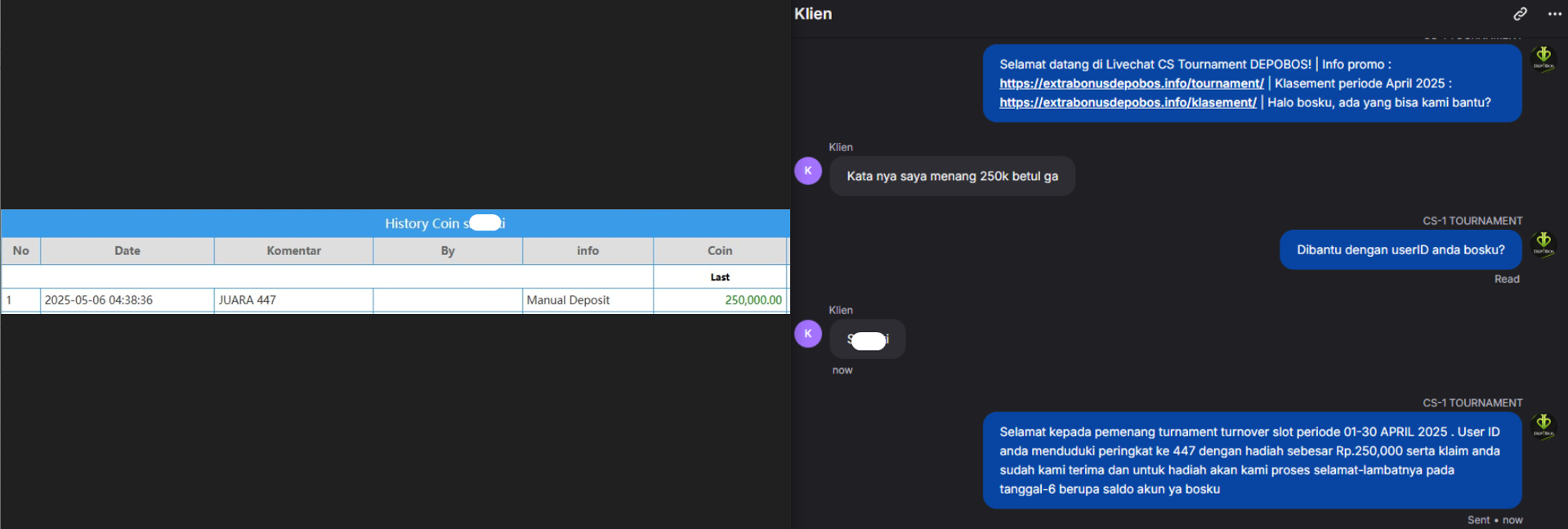
Task: Click the Klien avatar beside the redacted user ID message
Action: click(808, 334)
